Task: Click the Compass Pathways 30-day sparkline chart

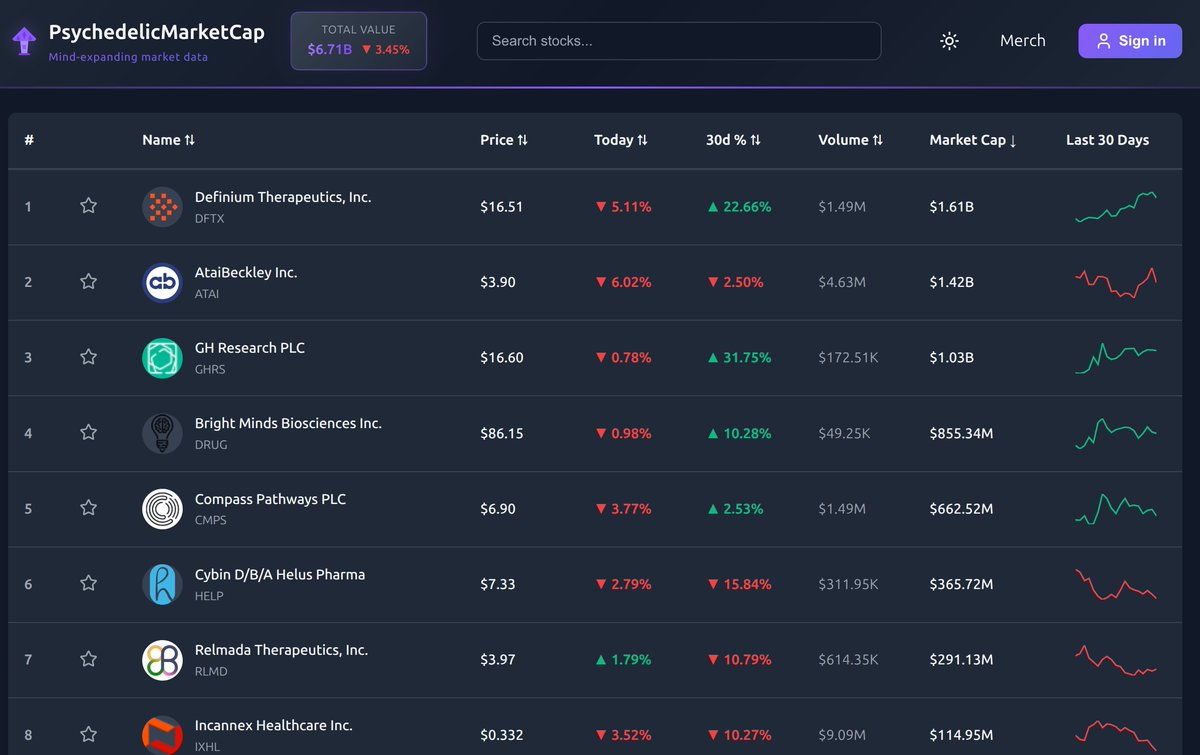Action: [x=1116, y=508]
